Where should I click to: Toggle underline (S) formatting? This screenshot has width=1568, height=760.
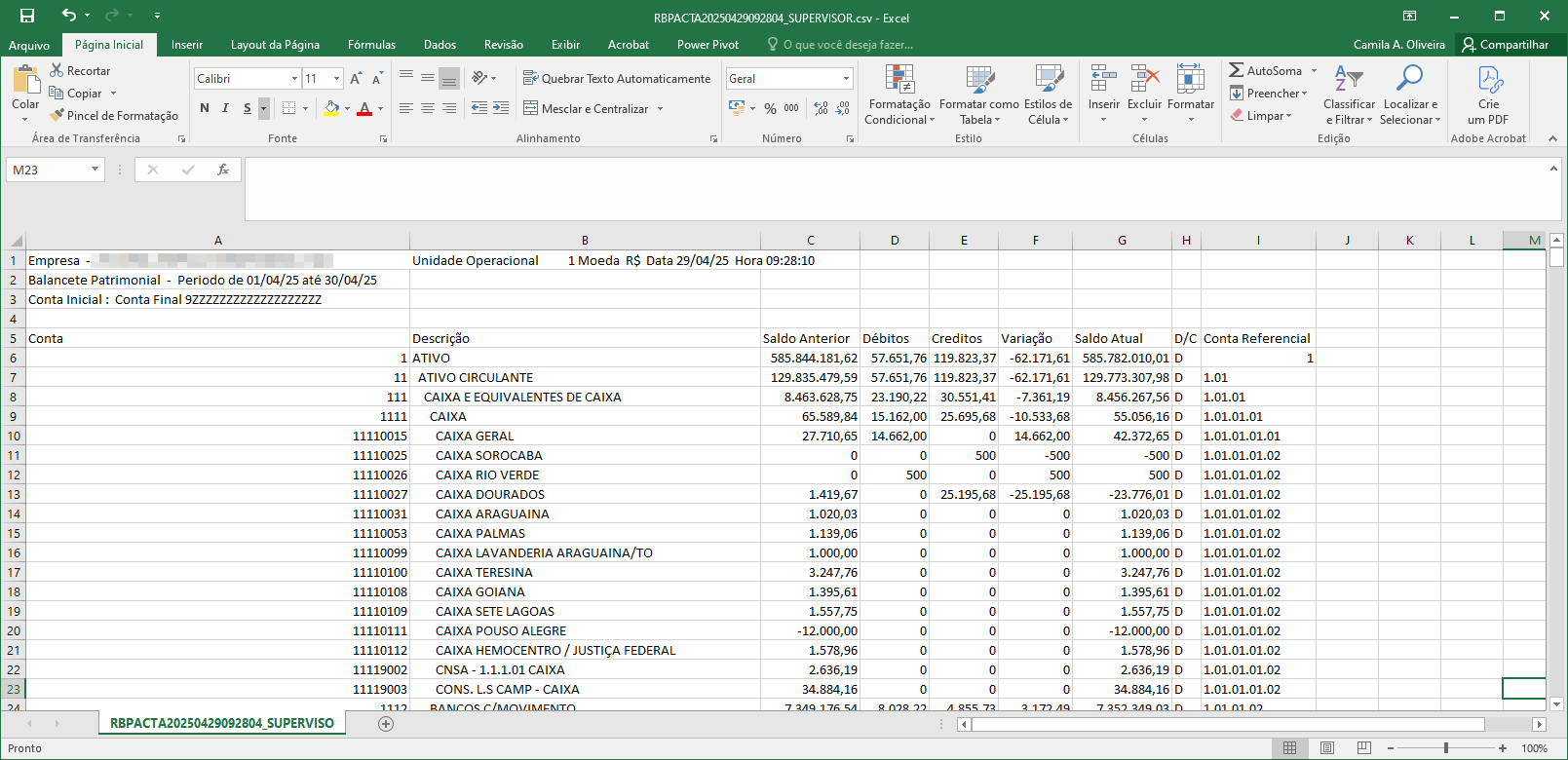click(247, 108)
